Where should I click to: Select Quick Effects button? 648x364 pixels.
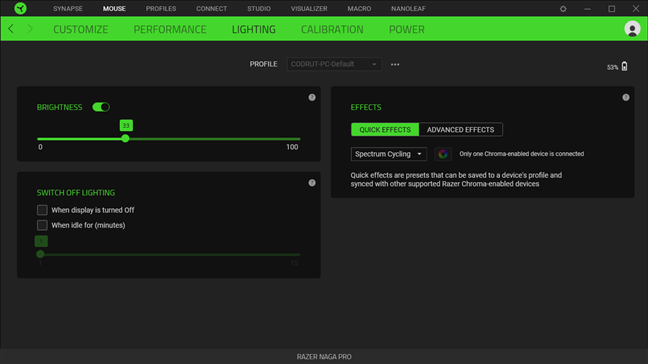point(385,130)
